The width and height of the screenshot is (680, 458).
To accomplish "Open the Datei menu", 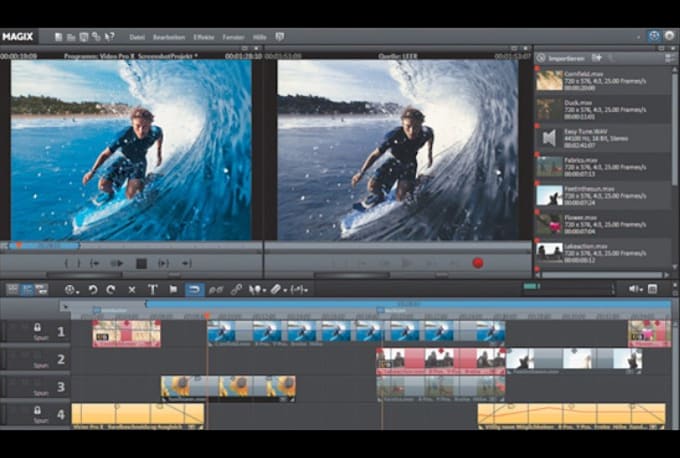I will (137, 37).
